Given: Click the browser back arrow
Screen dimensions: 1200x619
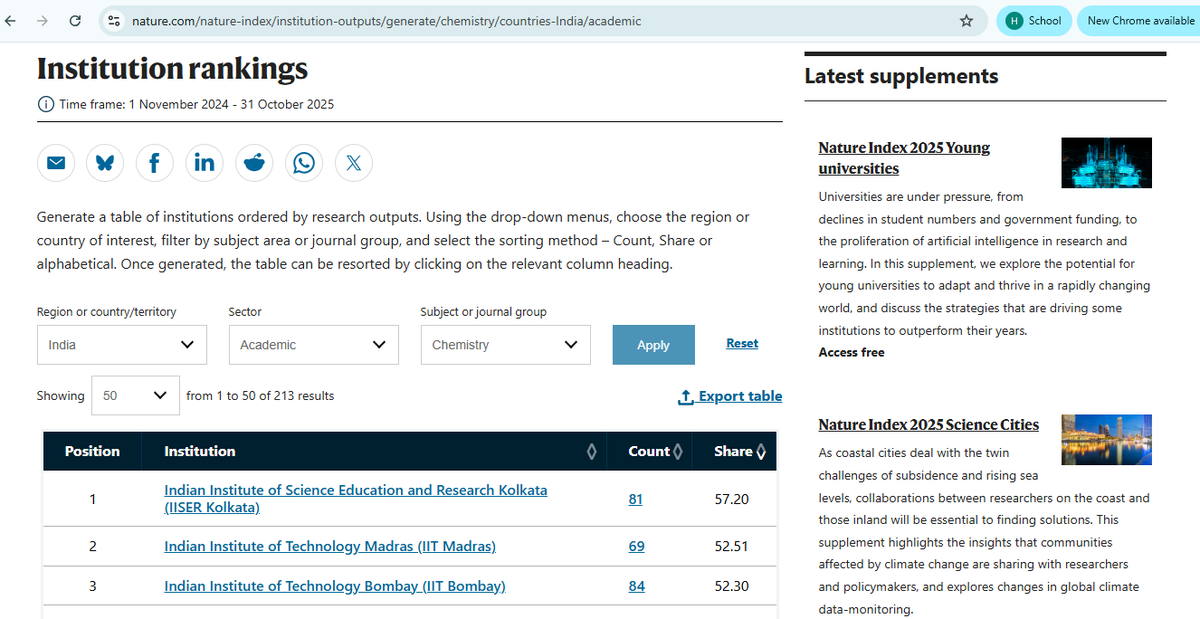Looking at the screenshot, I should [x=12, y=20].
